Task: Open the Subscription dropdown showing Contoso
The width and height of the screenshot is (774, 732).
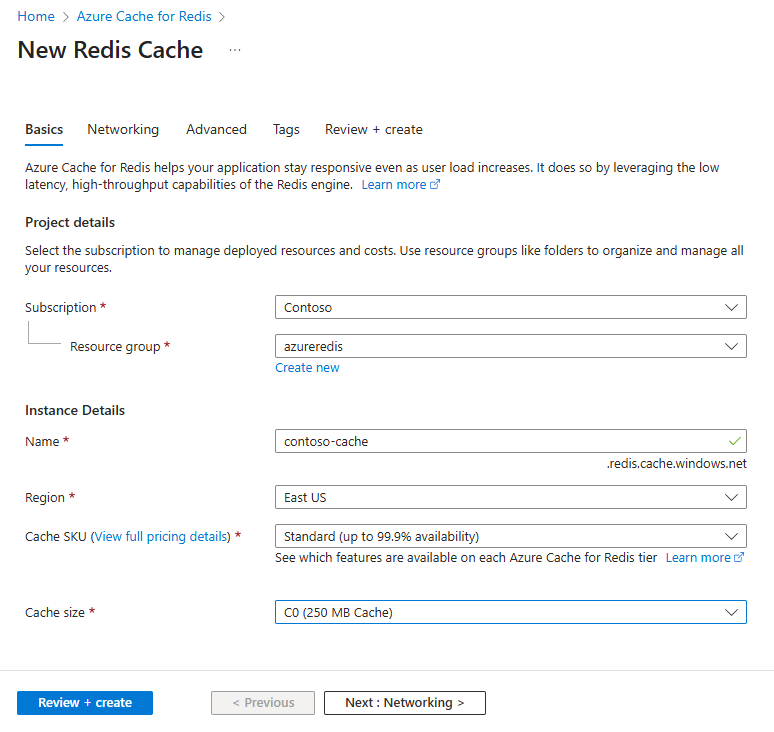Action: pyautogui.click(x=510, y=307)
